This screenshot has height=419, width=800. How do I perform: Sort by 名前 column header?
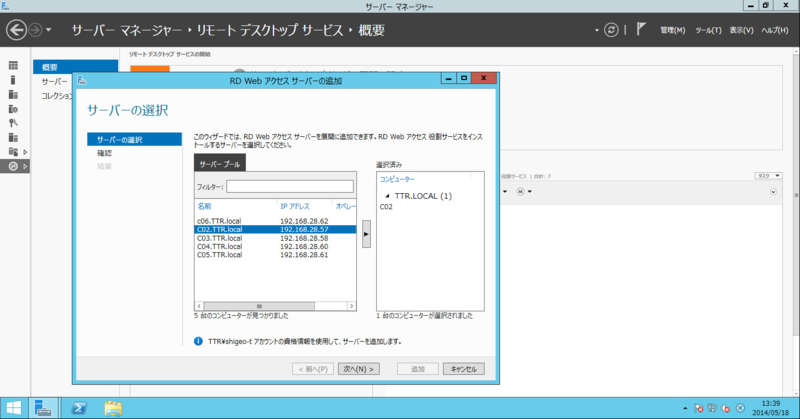click(204, 206)
